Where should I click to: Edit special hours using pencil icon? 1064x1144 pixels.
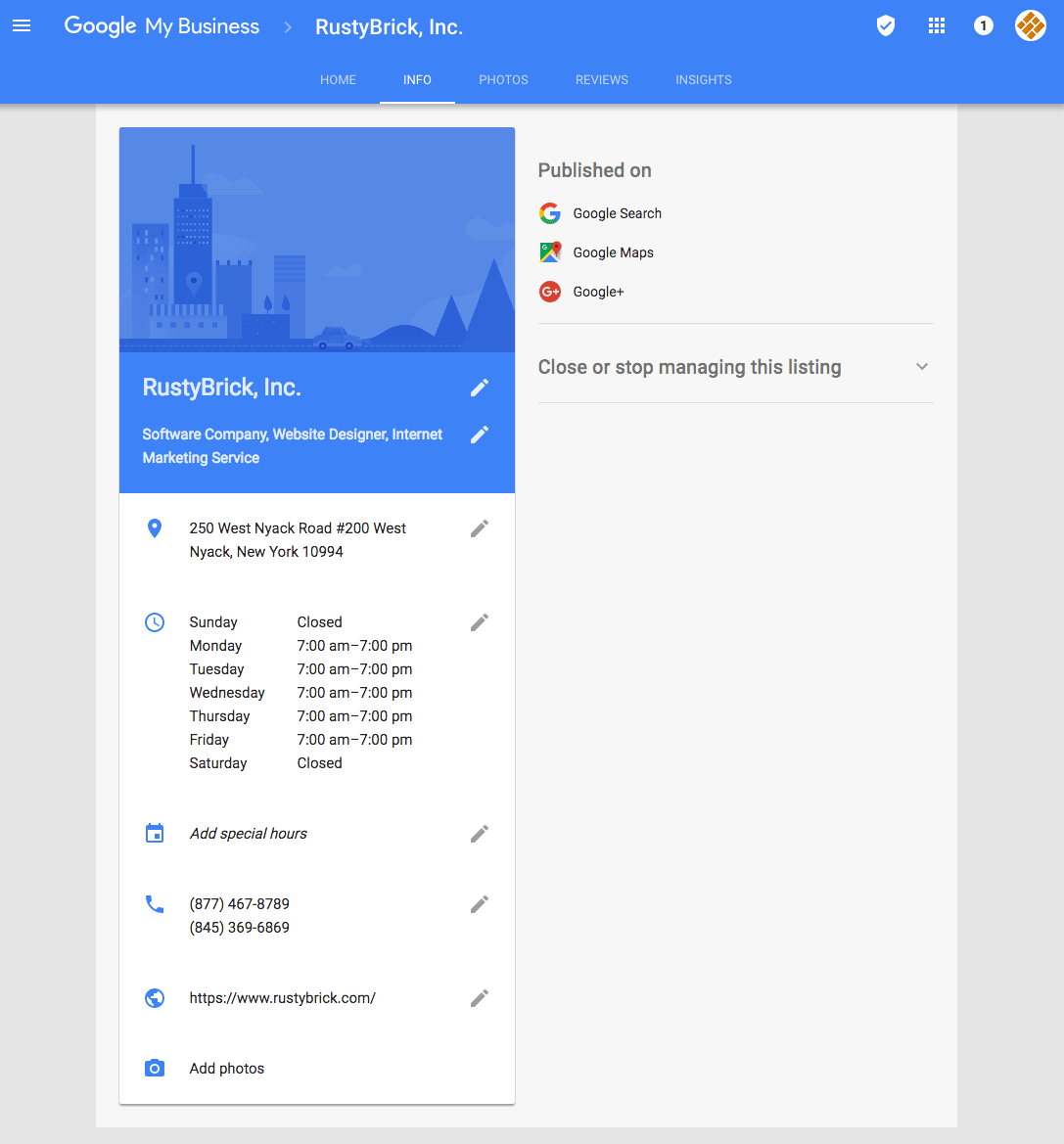(x=480, y=834)
